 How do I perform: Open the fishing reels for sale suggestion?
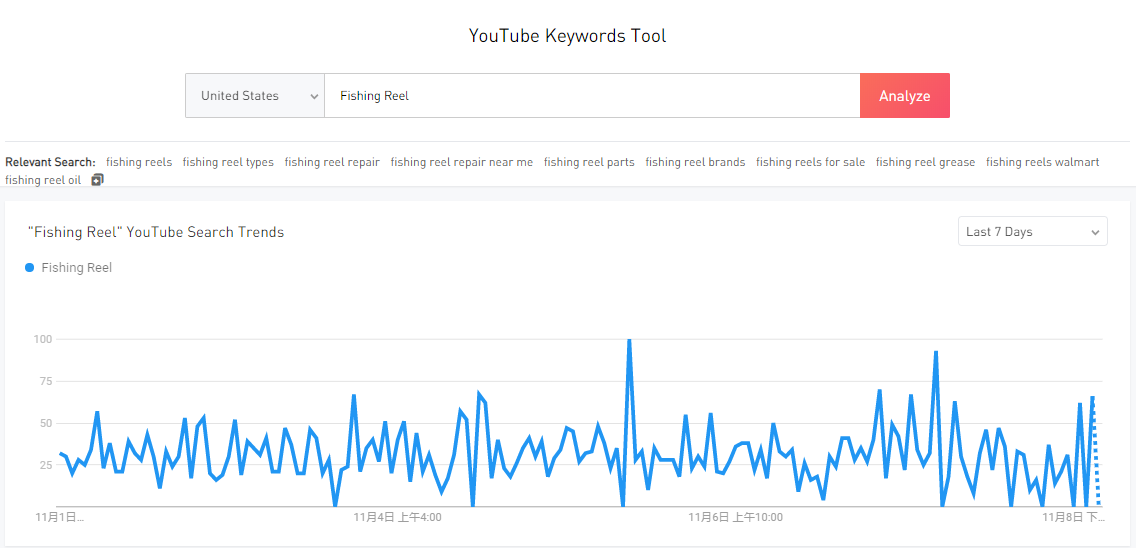(811, 162)
